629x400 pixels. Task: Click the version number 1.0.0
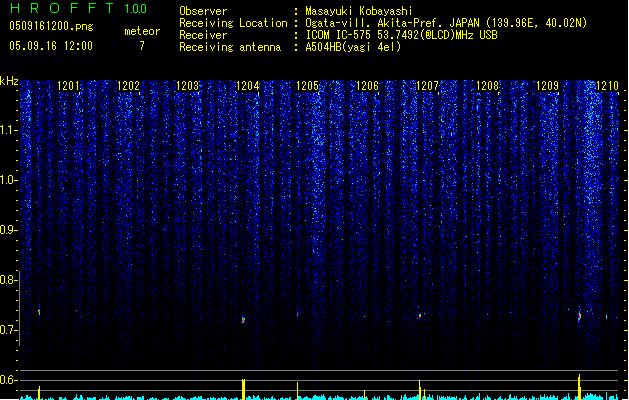point(136,8)
